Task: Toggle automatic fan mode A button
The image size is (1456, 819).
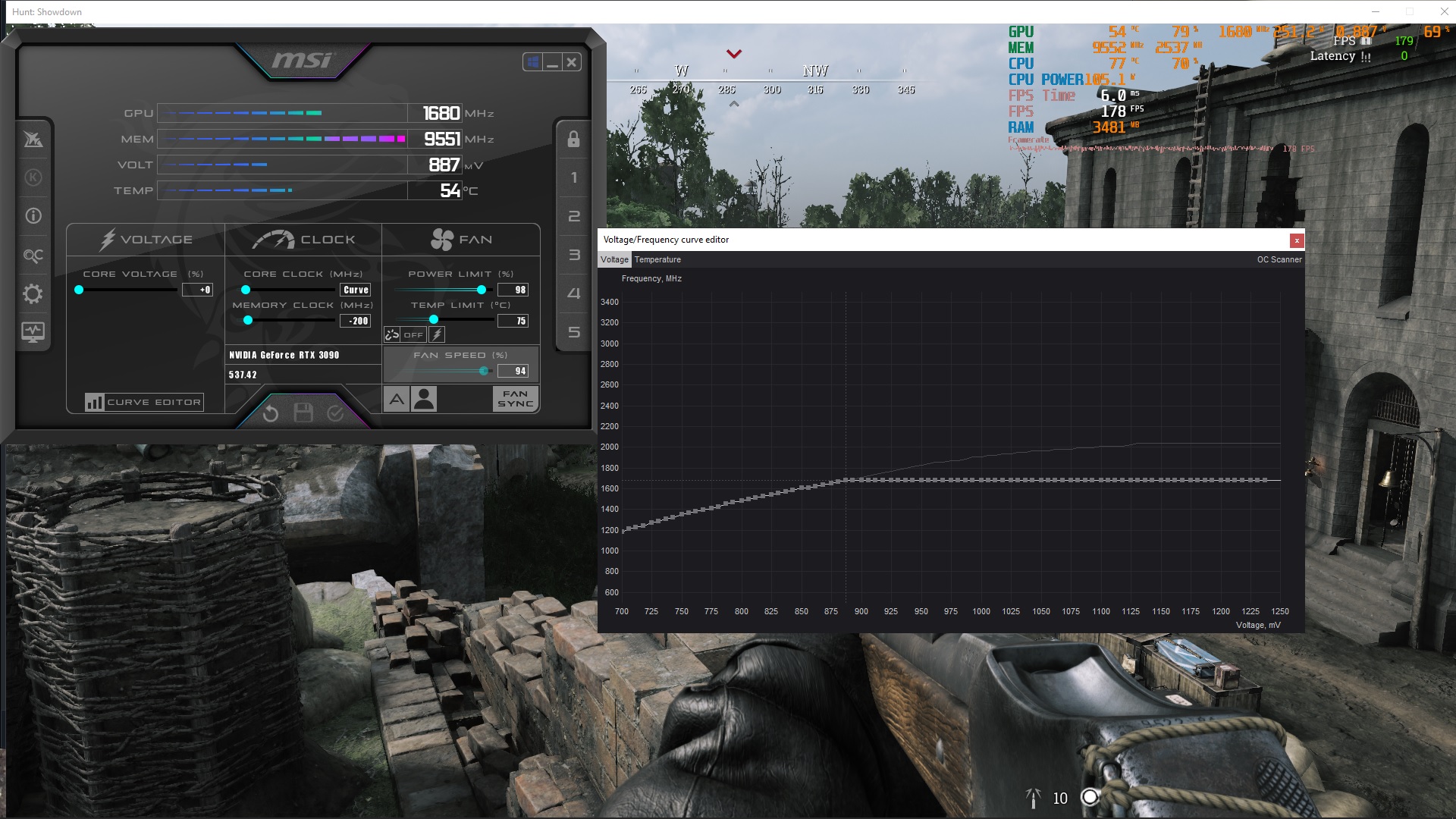Action: pyautogui.click(x=397, y=399)
